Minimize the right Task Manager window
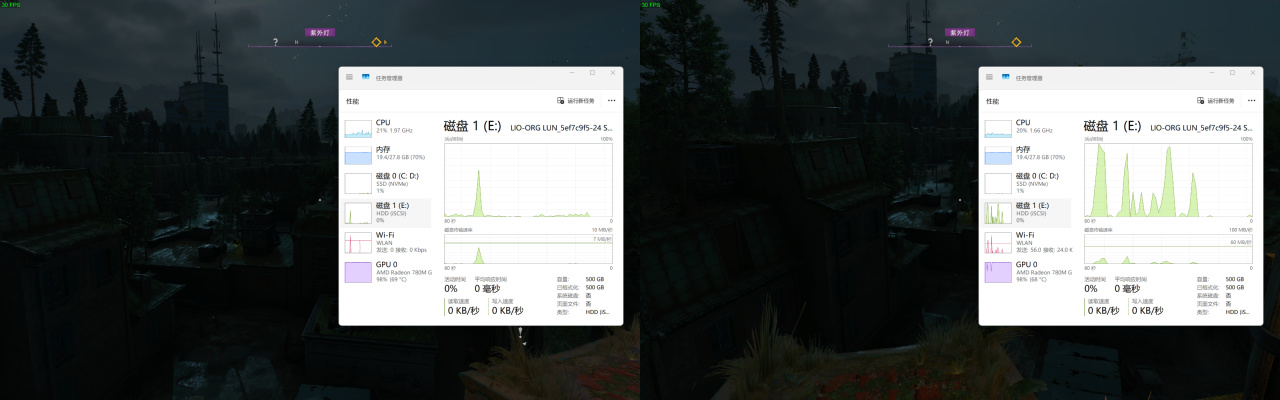The width and height of the screenshot is (1280, 400). [1212, 72]
